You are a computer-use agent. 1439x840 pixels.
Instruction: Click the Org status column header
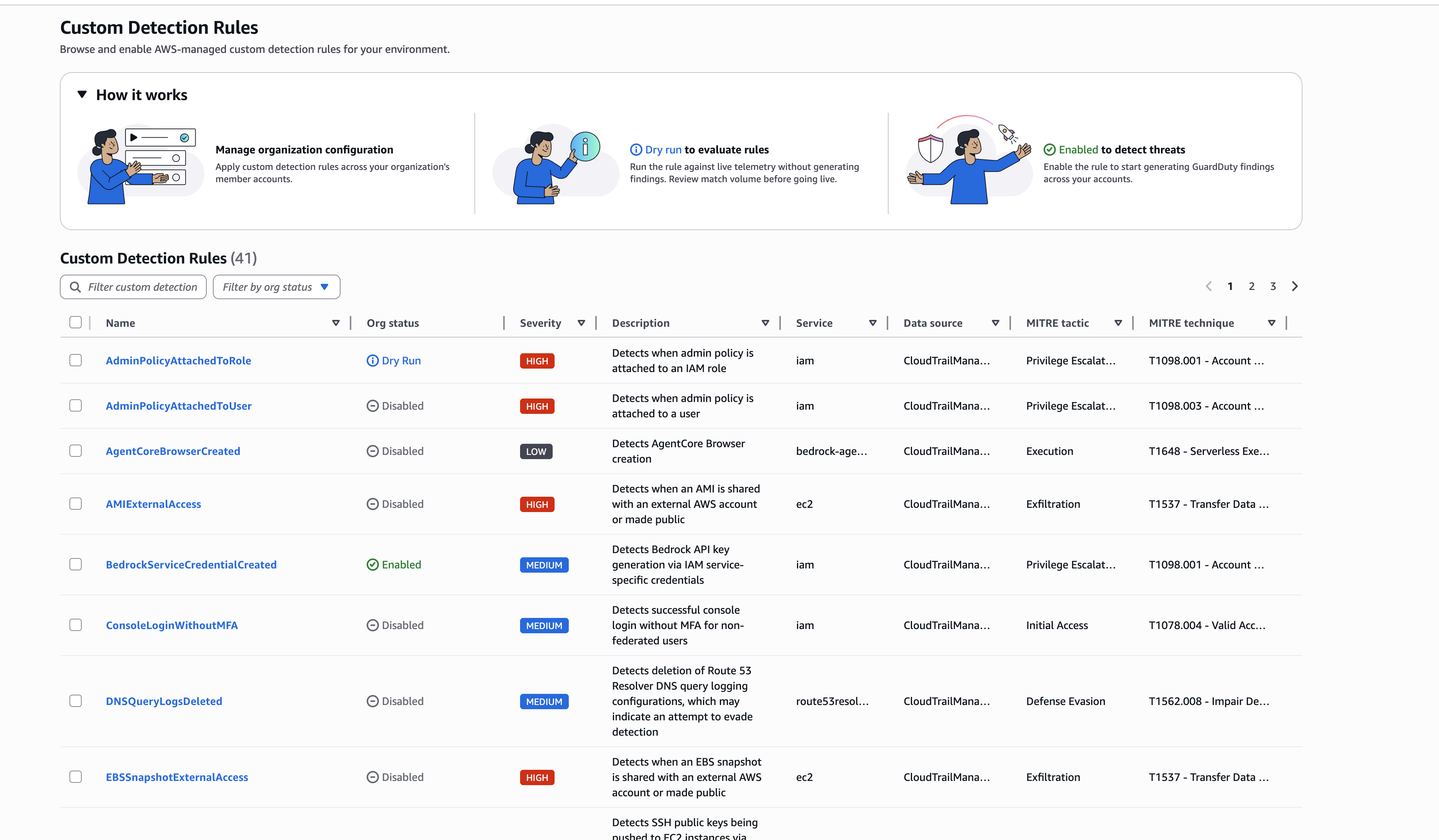[x=393, y=323]
